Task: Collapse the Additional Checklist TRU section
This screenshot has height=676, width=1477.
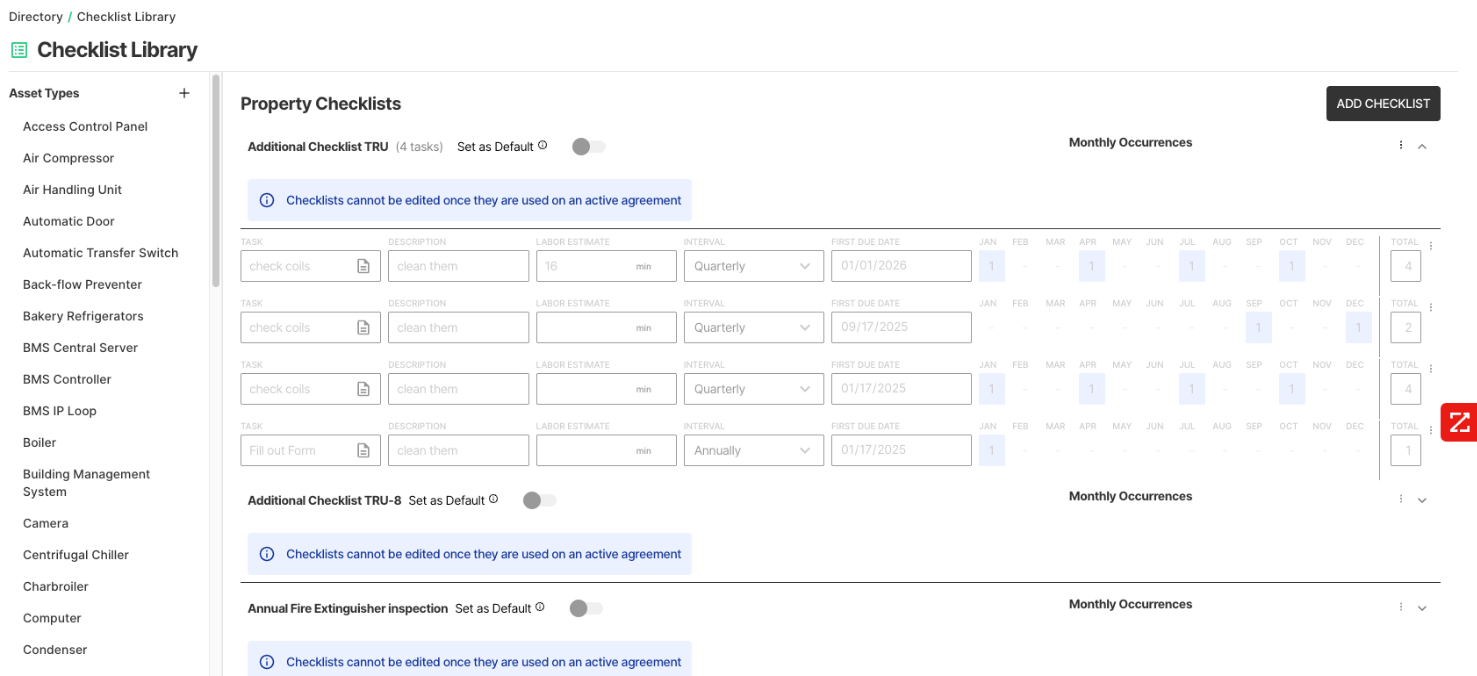Action: coord(1422,147)
